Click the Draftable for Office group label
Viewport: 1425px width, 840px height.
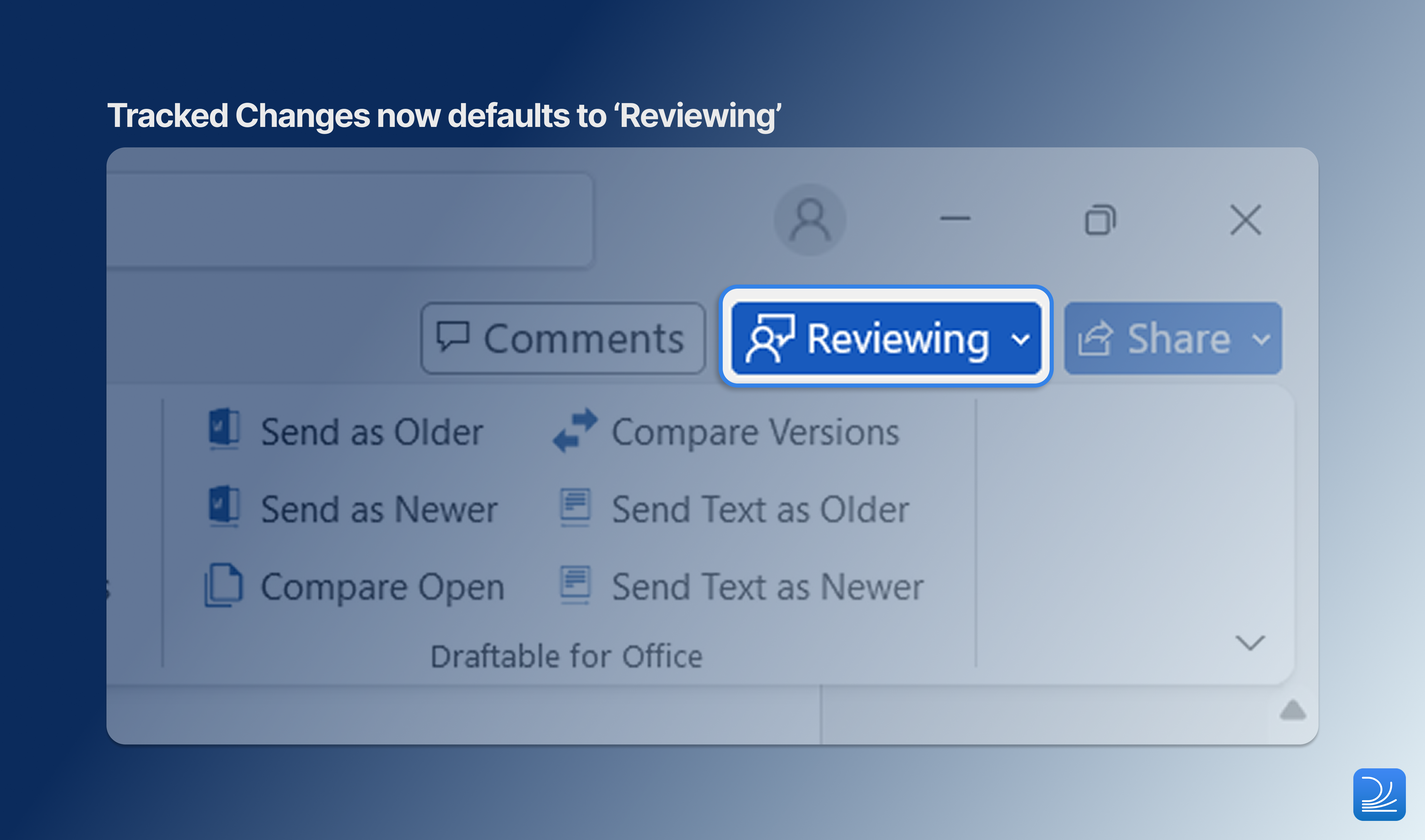point(566,655)
